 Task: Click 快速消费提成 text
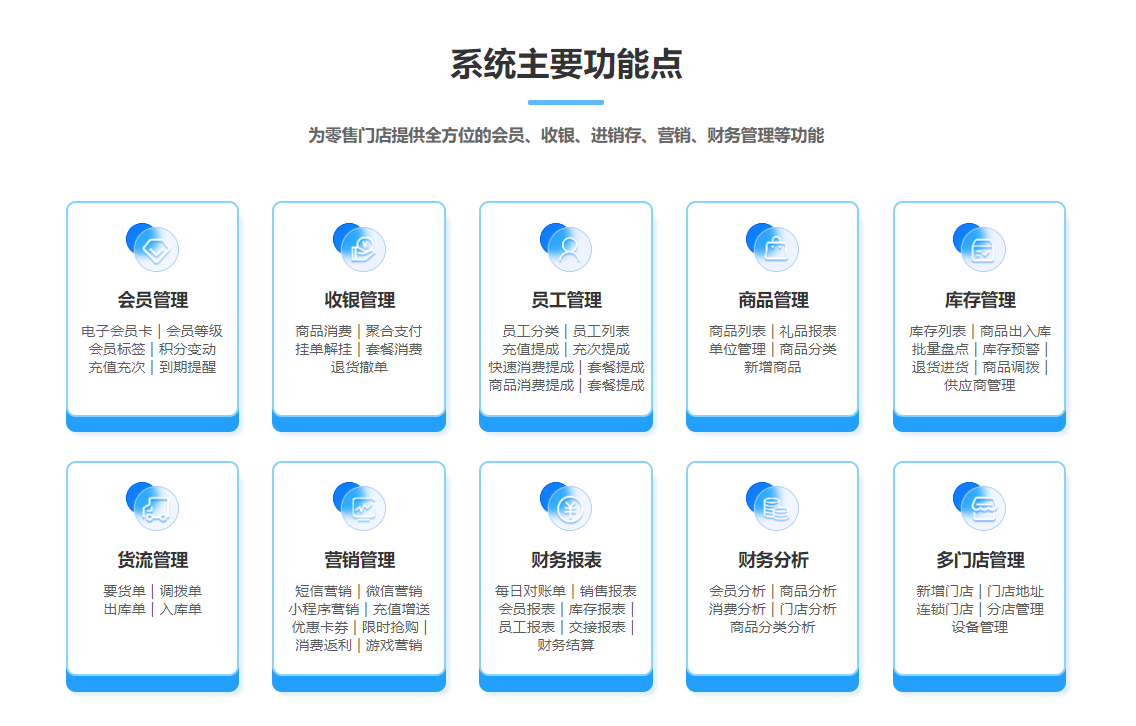point(531,367)
